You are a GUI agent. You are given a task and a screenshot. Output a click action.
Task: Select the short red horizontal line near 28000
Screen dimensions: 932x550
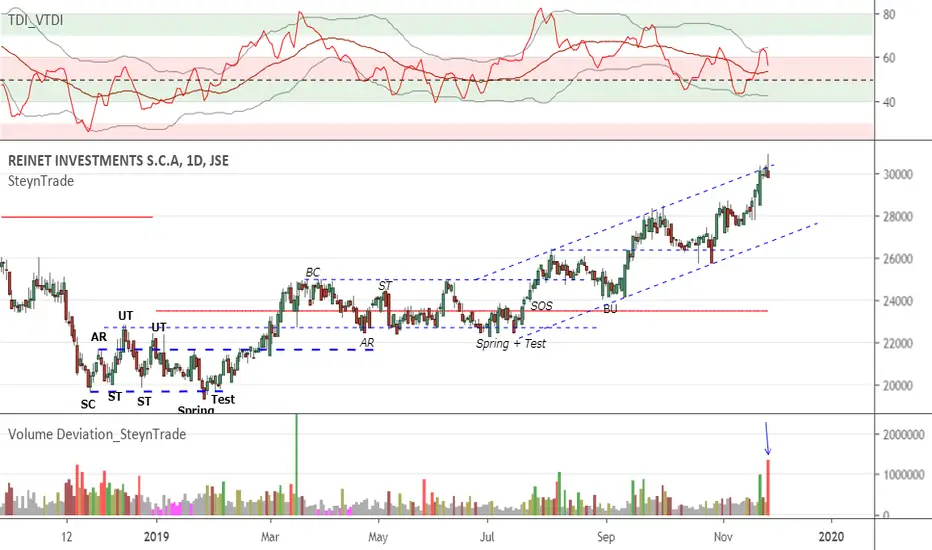(x=77, y=217)
